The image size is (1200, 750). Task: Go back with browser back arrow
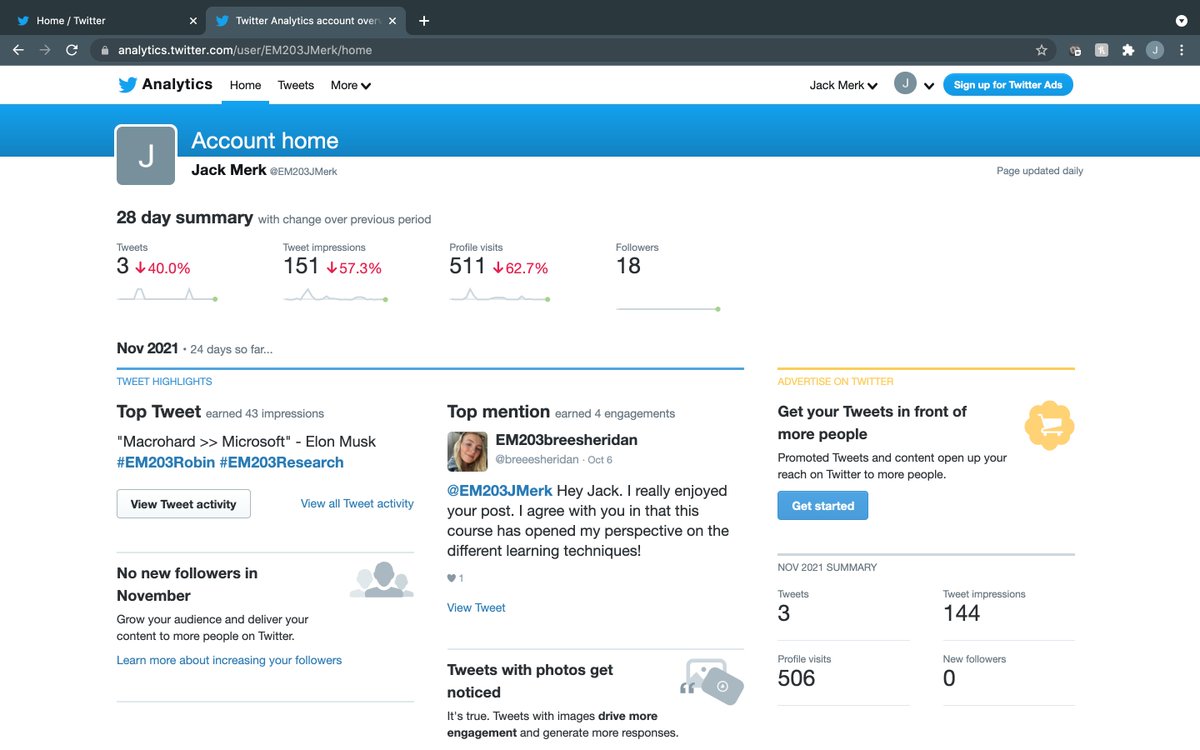click(18, 50)
